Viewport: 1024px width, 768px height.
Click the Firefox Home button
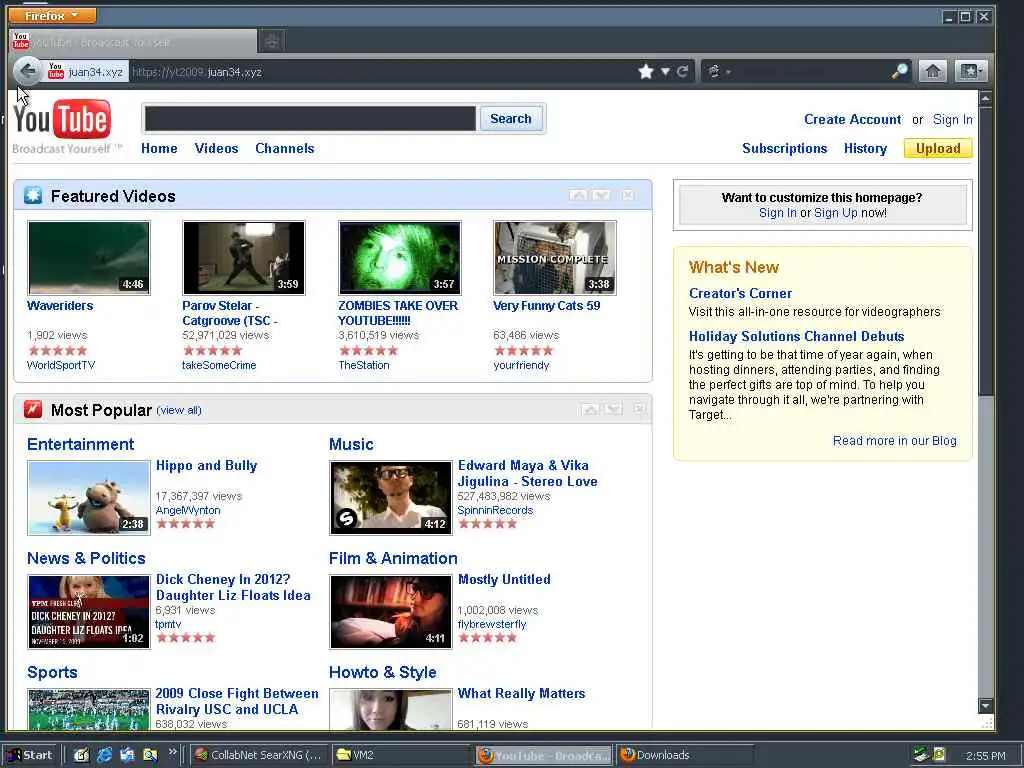tap(933, 71)
